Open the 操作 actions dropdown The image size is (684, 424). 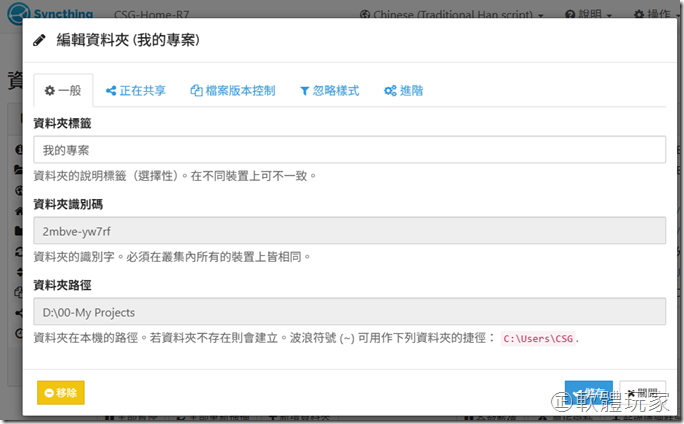coord(654,15)
